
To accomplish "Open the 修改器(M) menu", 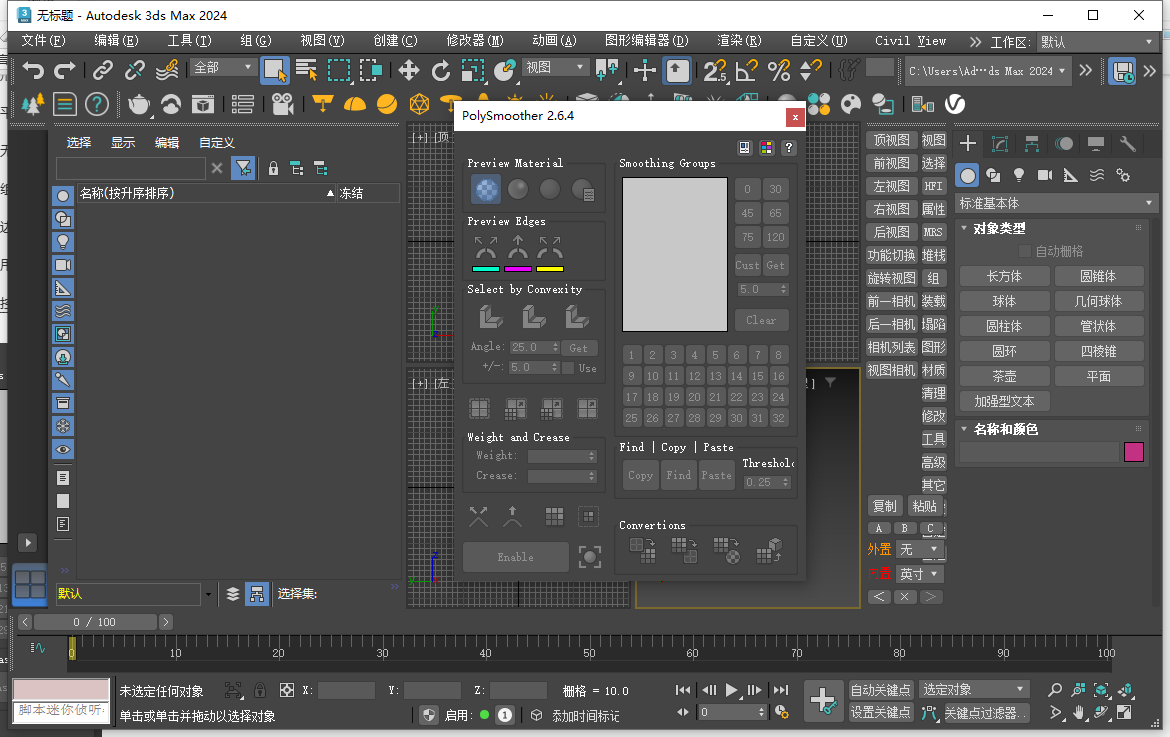I will pos(475,41).
